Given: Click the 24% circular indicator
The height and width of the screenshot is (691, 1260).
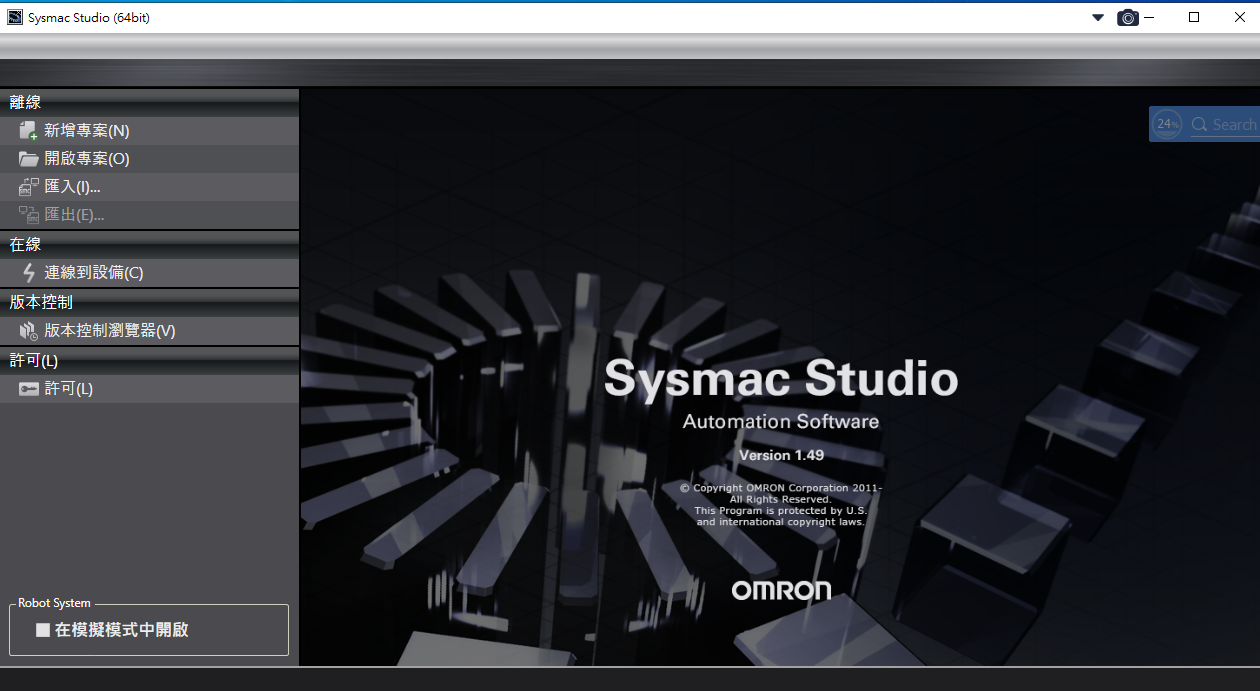Looking at the screenshot, I should [1167, 124].
